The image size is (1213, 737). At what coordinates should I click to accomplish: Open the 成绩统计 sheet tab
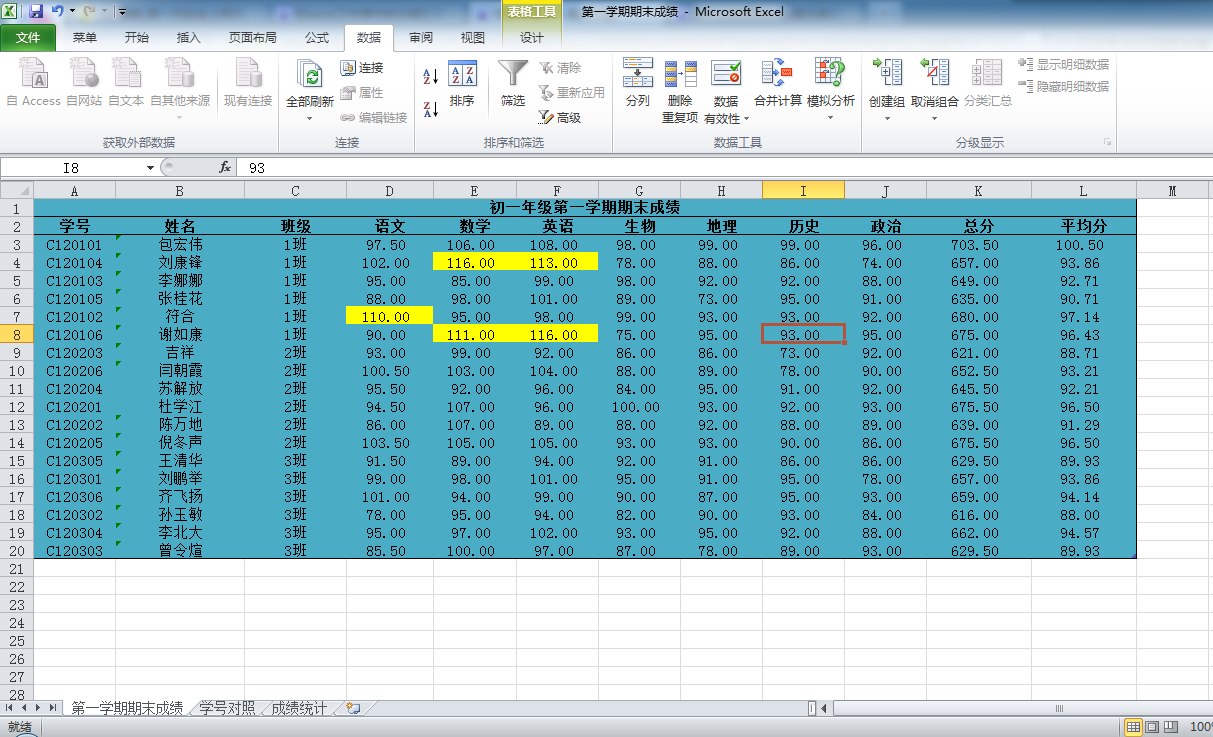(x=299, y=708)
